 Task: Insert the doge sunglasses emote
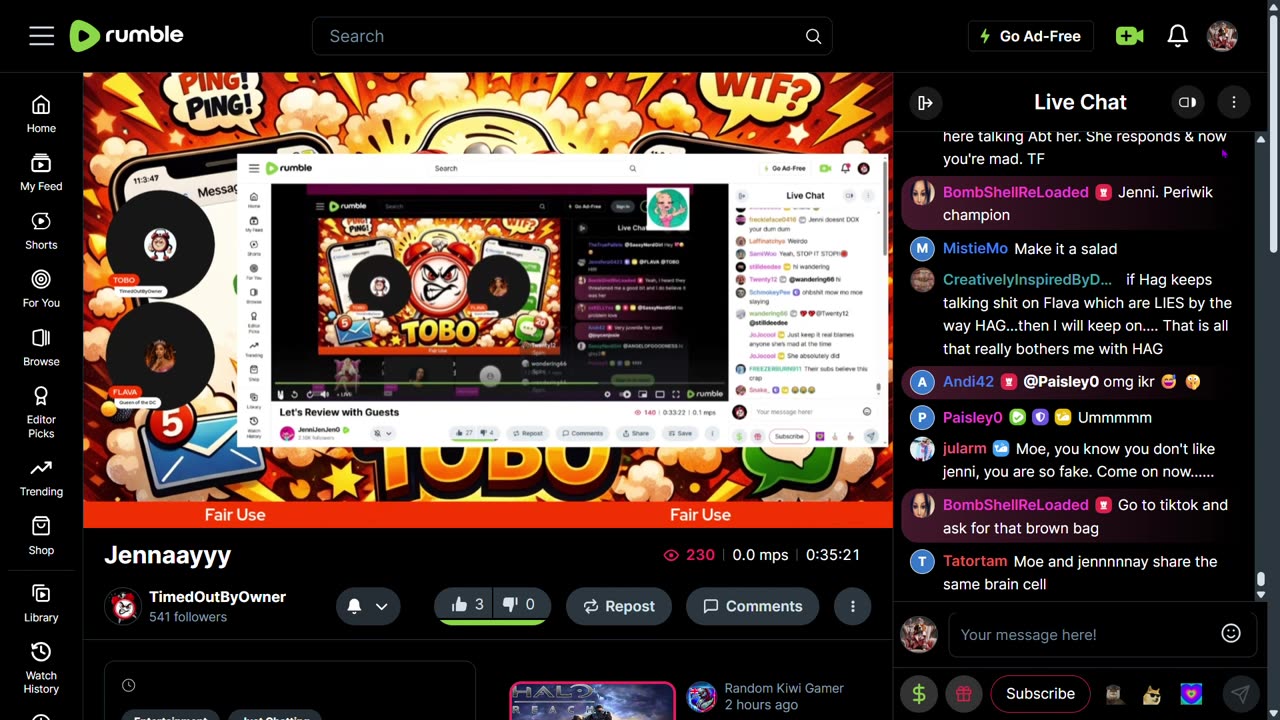1152,693
